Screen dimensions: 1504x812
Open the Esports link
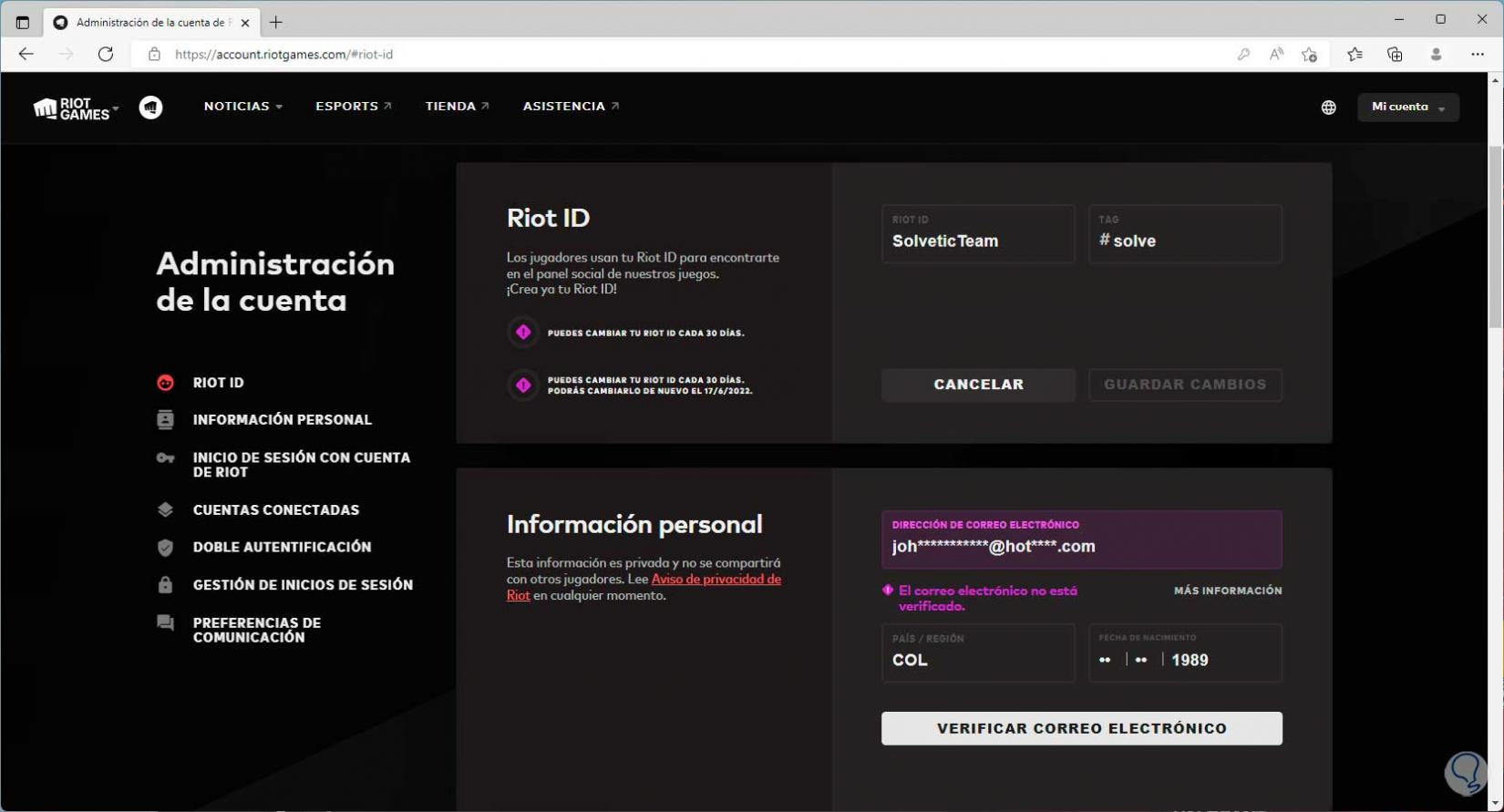[x=354, y=107]
